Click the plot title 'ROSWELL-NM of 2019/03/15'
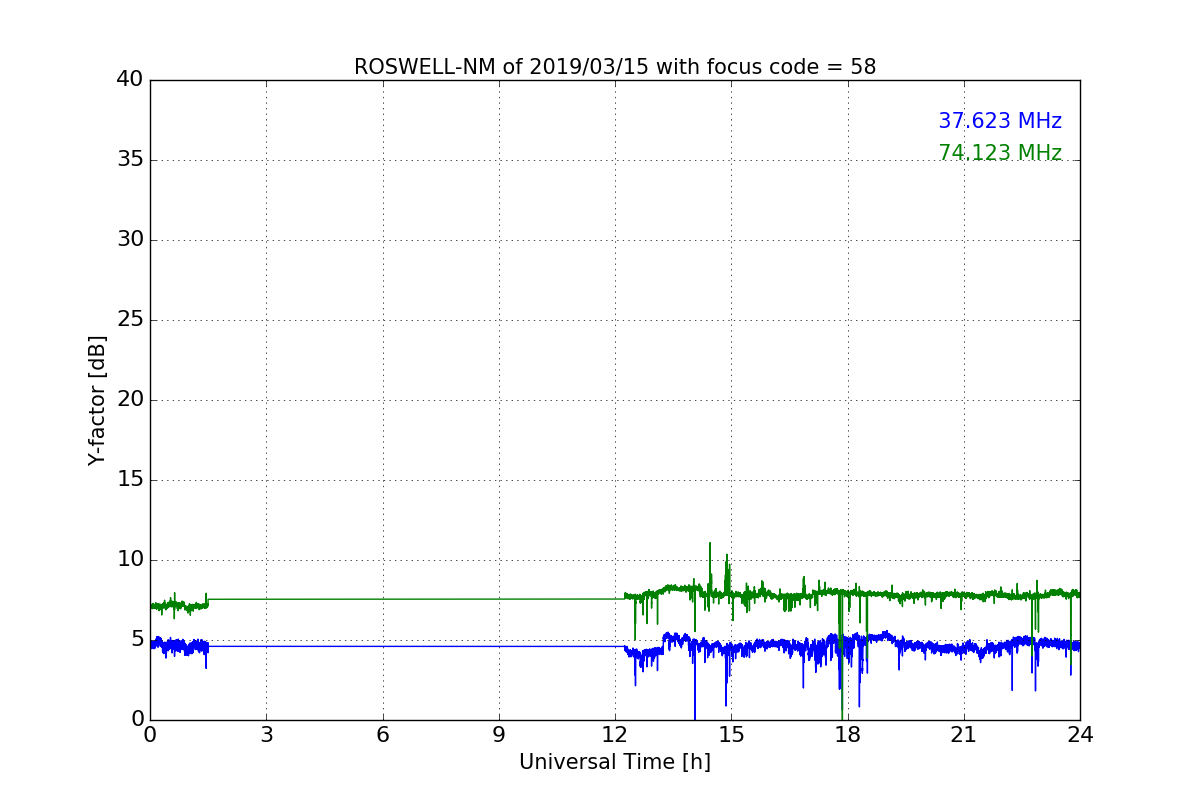 click(615, 67)
